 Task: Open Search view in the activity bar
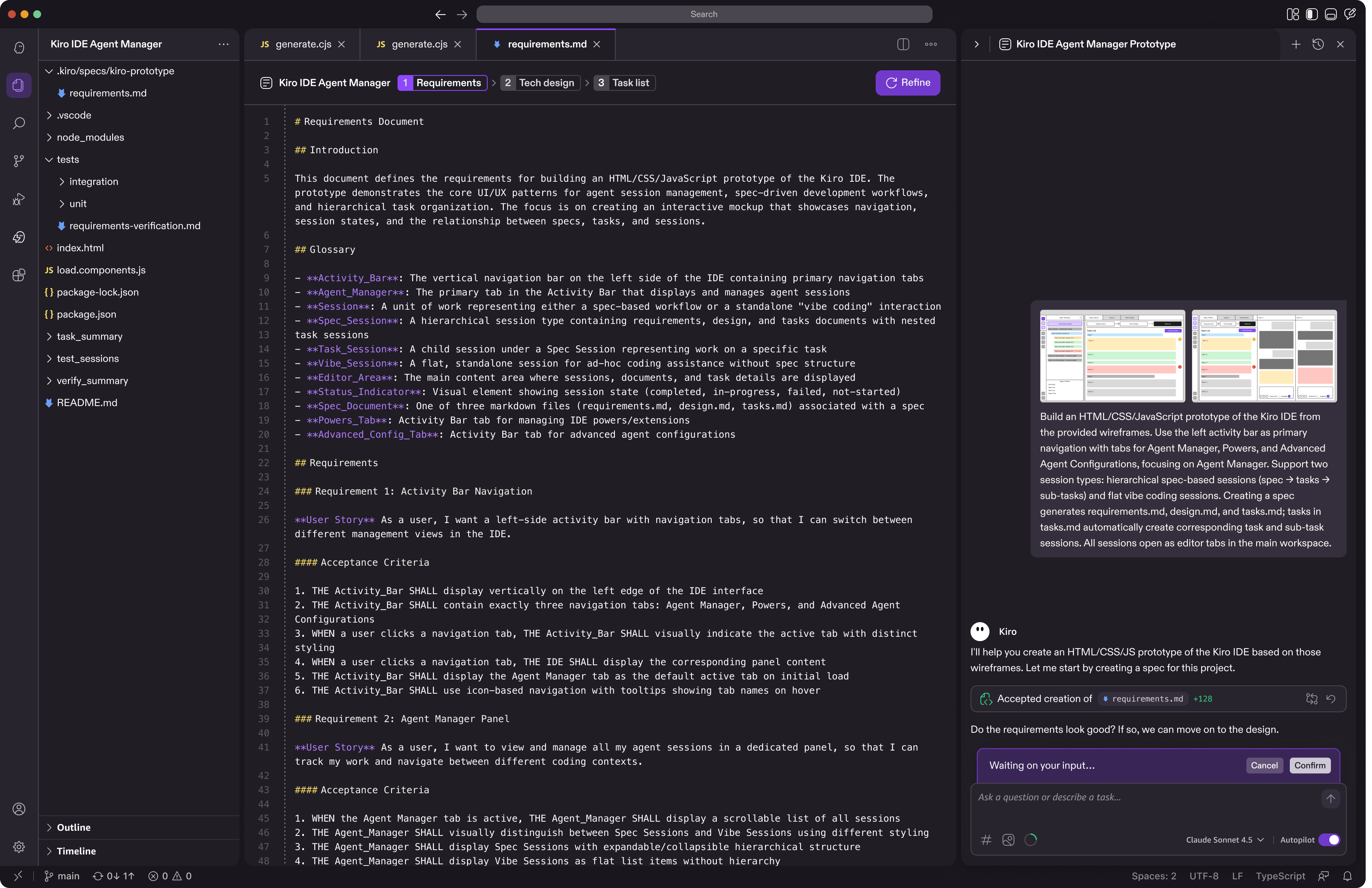click(19, 123)
